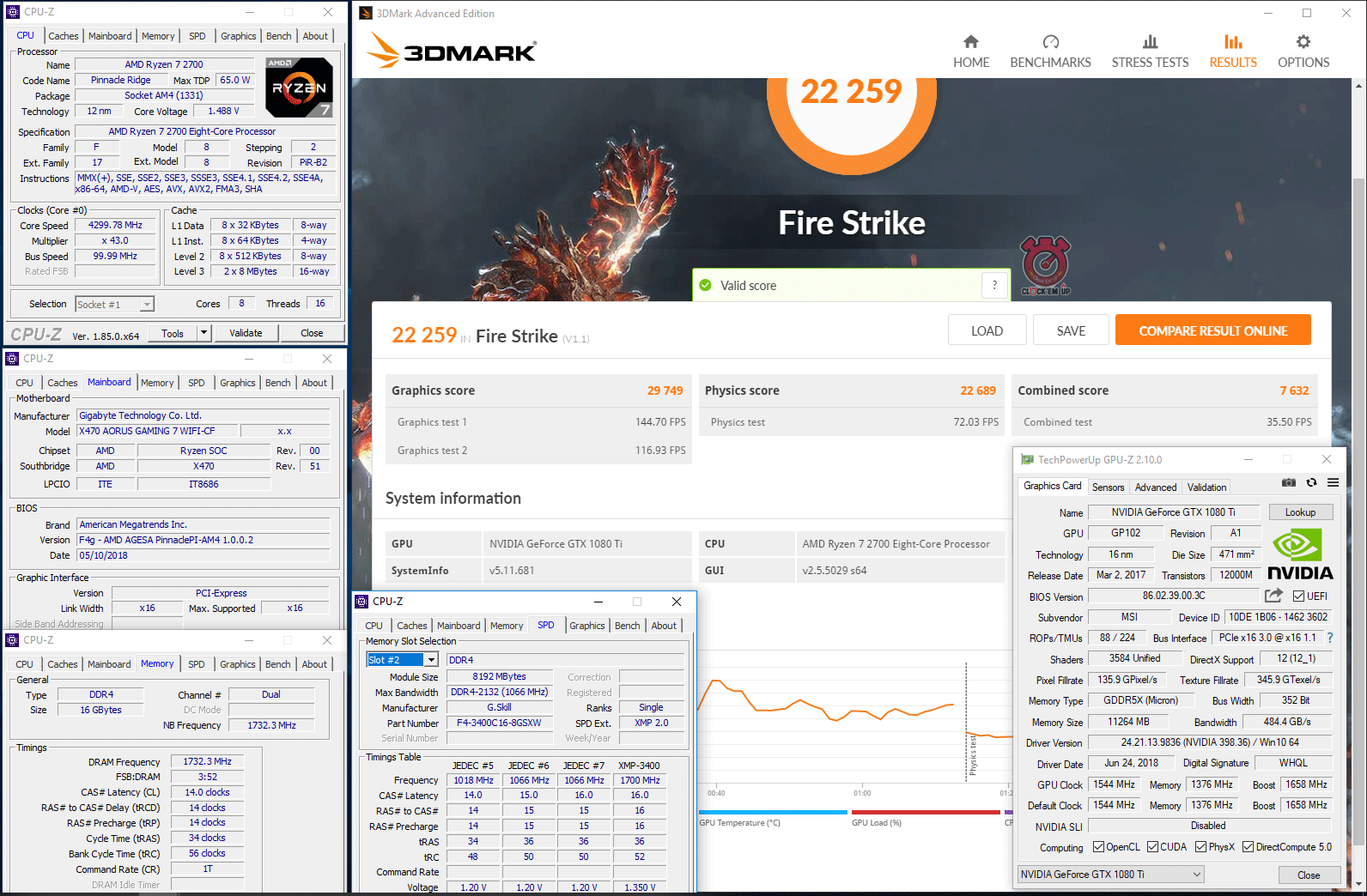The image size is (1367, 896).
Task: Open the 3DMark Home page
Action: click(970, 51)
